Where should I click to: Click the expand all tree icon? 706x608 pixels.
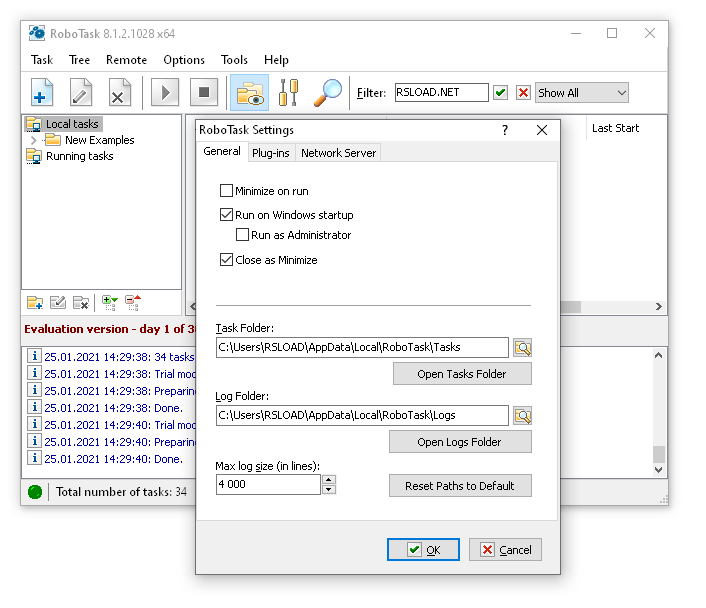pos(109,303)
